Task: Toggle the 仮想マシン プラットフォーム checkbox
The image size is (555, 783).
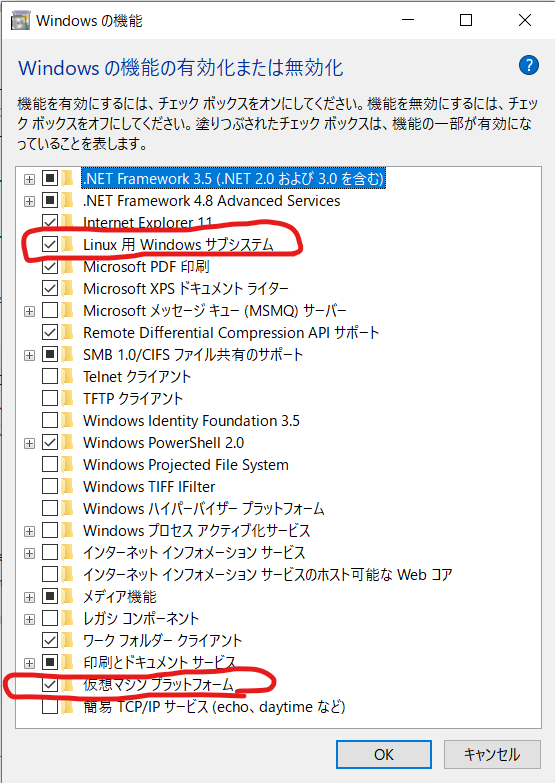Action: pyautogui.click(x=50, y=684)
